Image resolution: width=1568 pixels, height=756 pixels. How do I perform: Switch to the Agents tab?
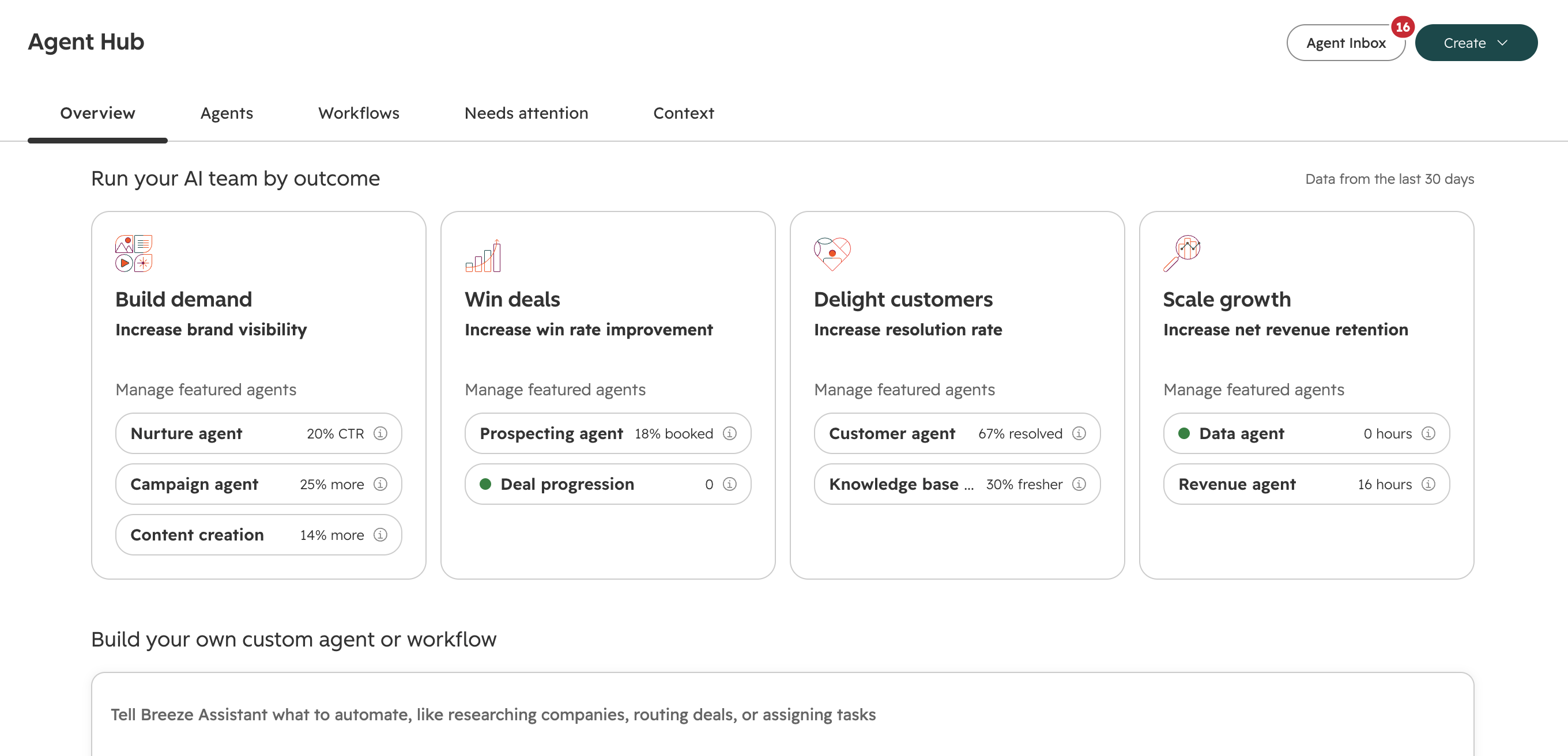coord(227,113)
